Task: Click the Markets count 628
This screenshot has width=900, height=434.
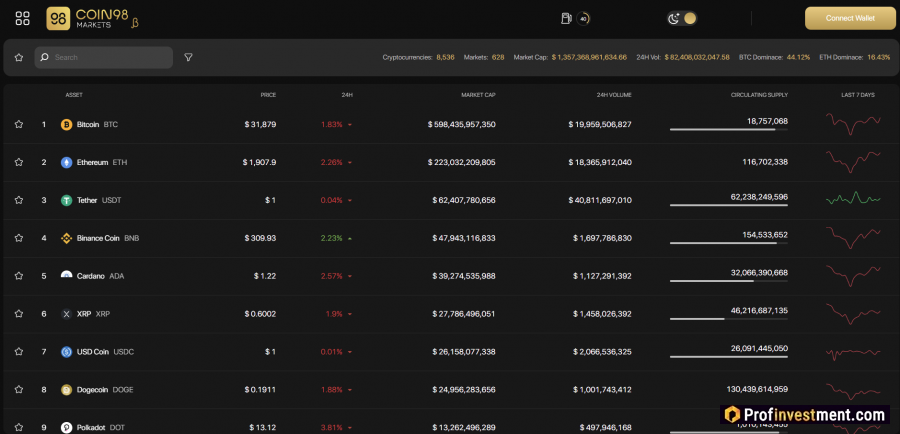Action: 498,57
